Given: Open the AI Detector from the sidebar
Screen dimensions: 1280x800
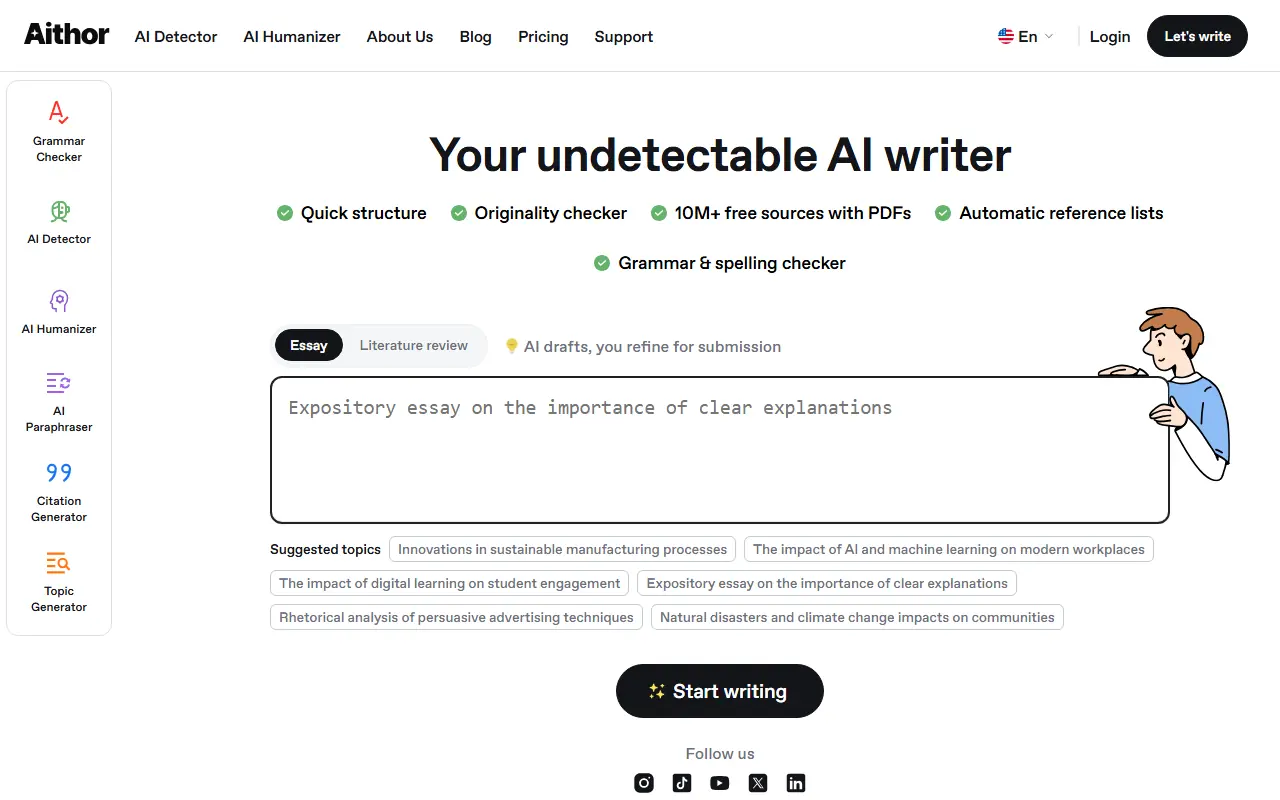Looking at the screenshot, I should [58, 220].
